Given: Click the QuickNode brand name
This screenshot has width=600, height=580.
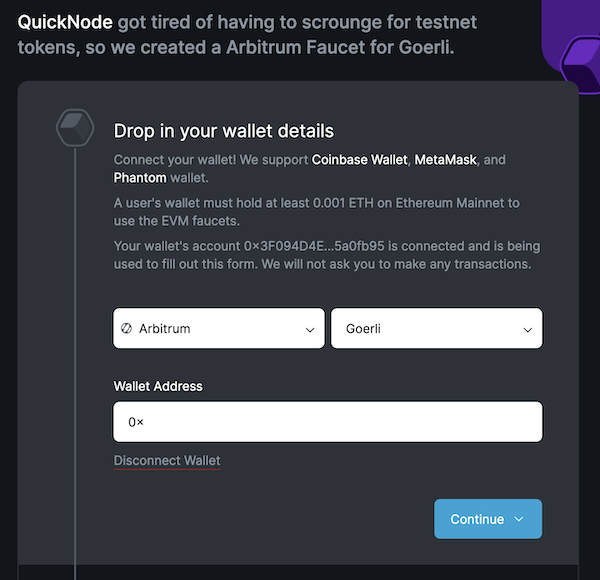Looking at the screenshot, I should pos(64,22).
